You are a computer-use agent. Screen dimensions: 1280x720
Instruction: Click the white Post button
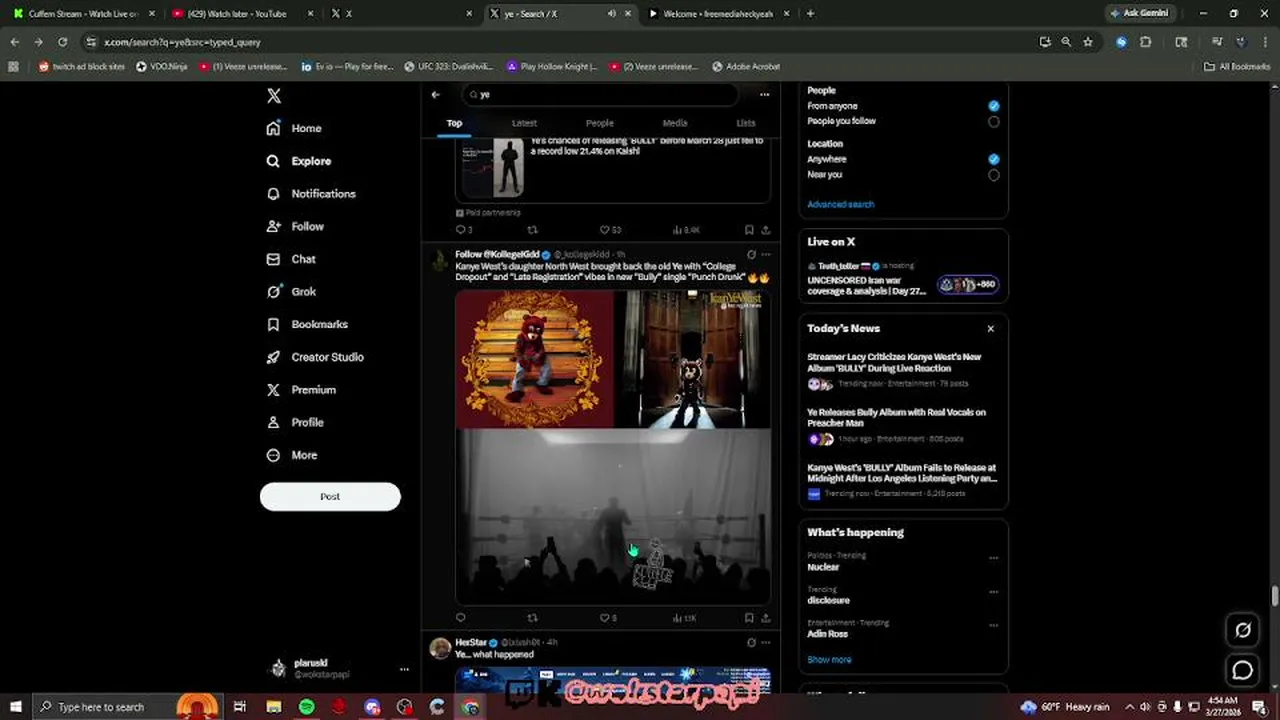pos(330,497)
